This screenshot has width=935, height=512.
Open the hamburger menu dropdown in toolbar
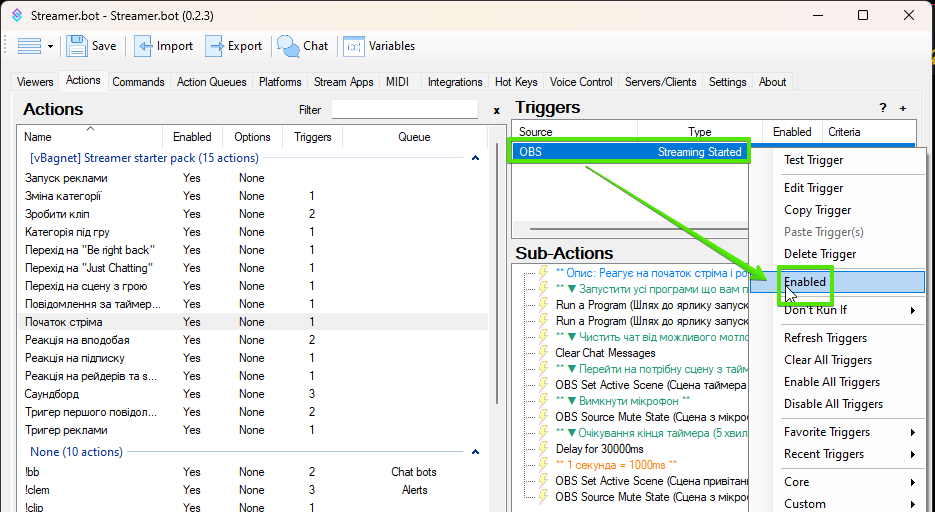pos(35,46)
